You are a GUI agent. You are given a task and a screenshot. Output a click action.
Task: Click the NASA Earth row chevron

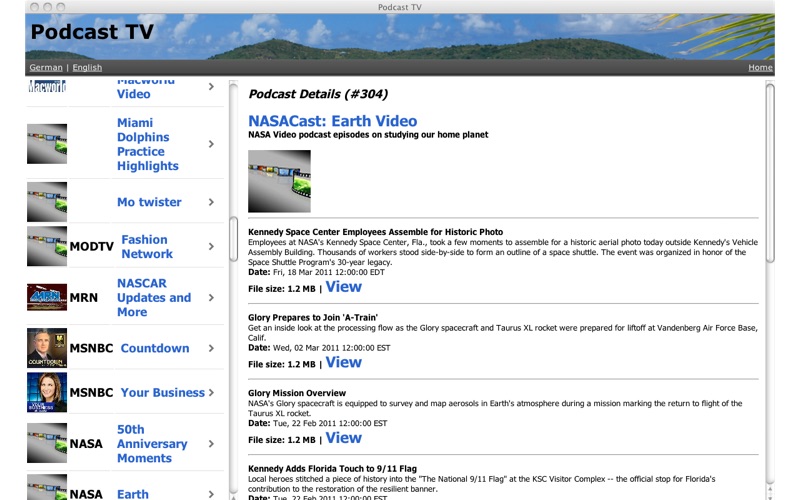tap(211, 494)
